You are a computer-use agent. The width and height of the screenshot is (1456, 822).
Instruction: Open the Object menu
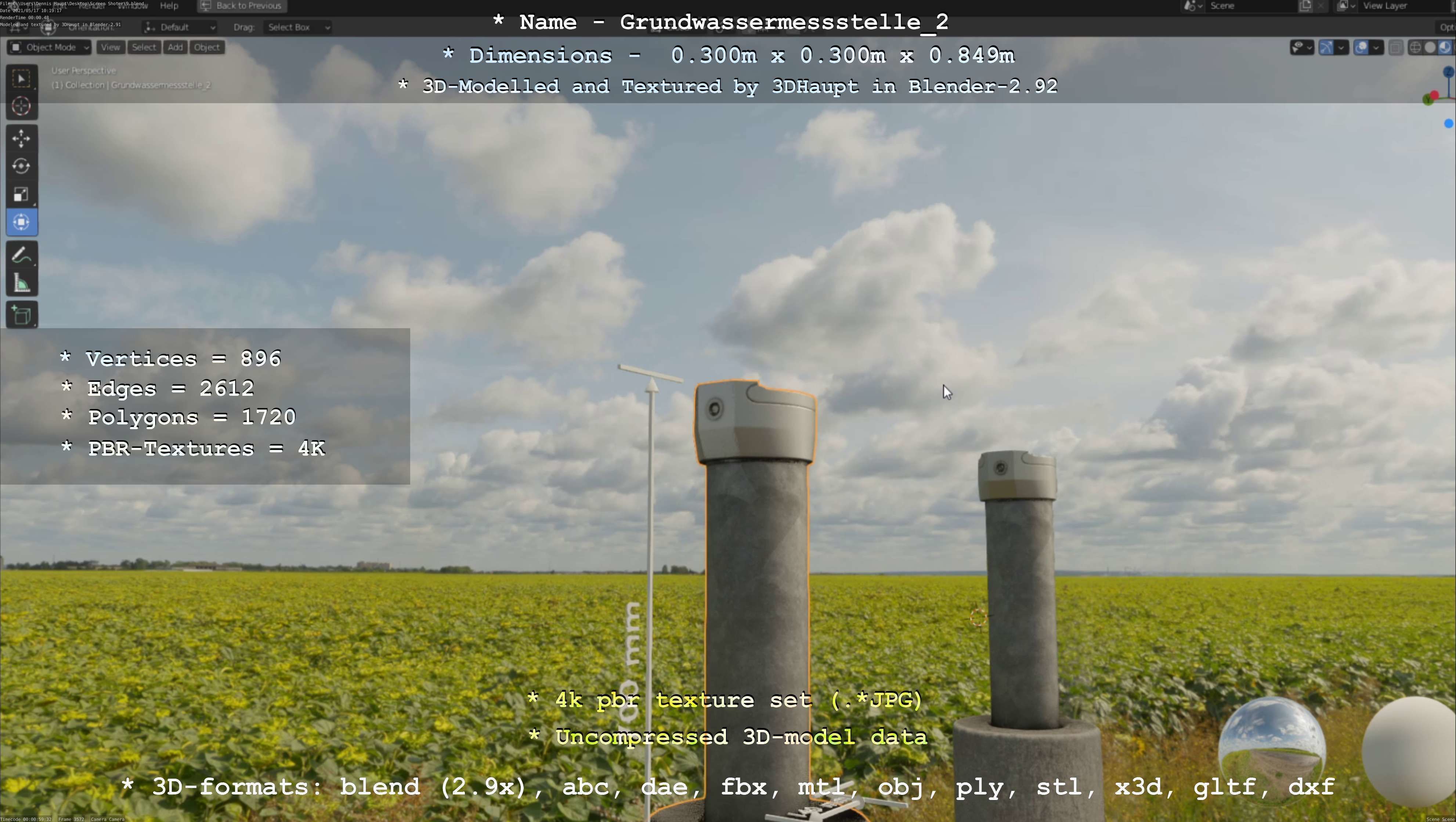(207, 47)
